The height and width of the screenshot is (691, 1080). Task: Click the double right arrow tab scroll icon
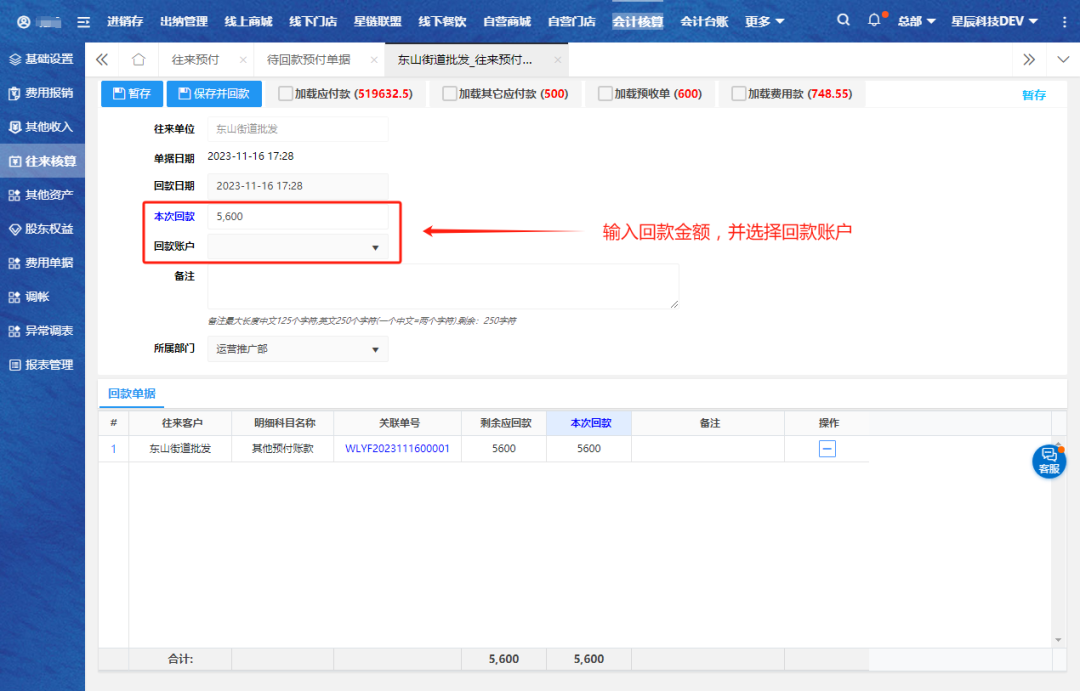coord(1028,60)
